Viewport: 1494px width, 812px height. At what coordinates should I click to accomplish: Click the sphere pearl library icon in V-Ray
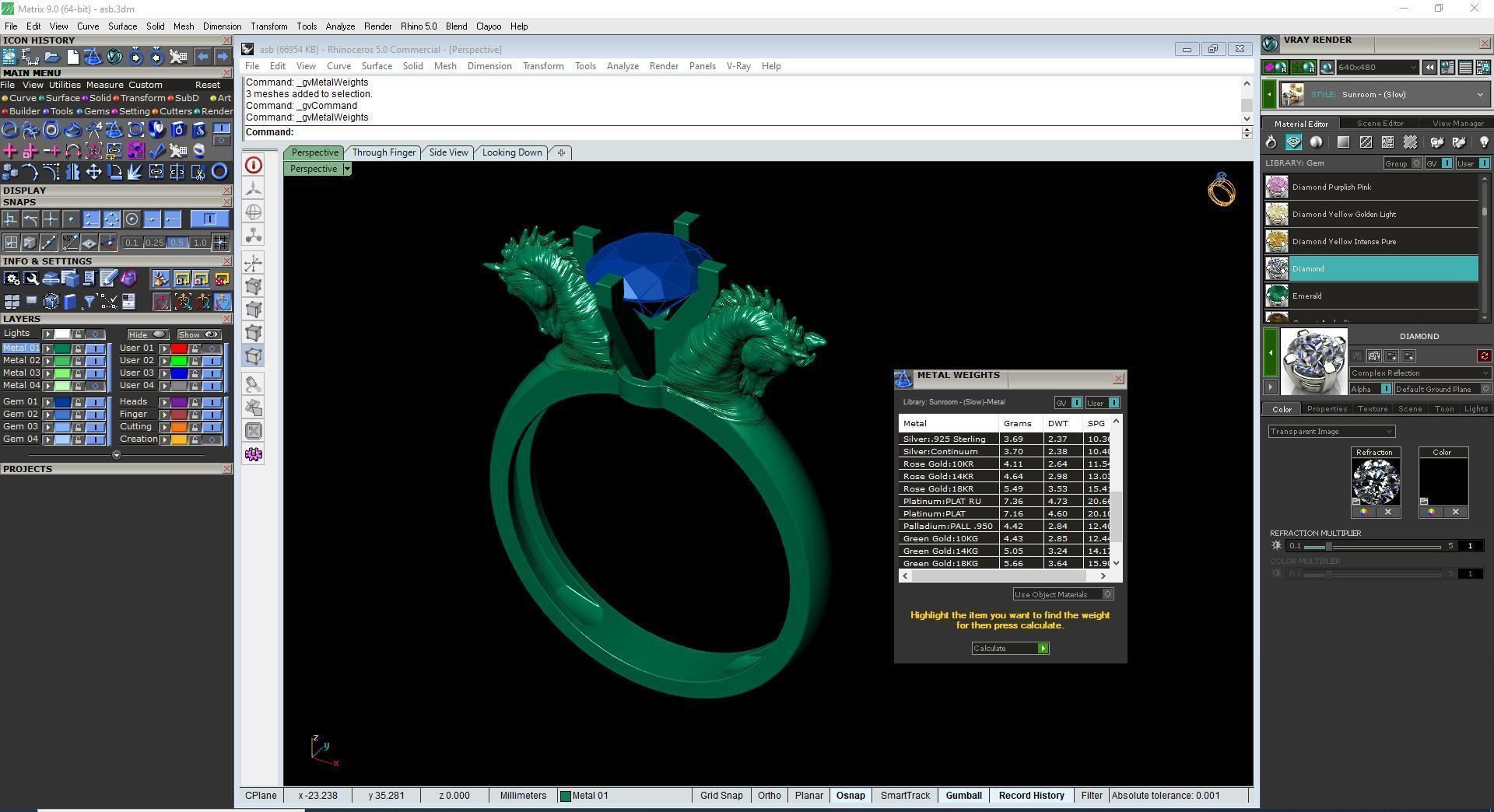[x=1316, y=142]
